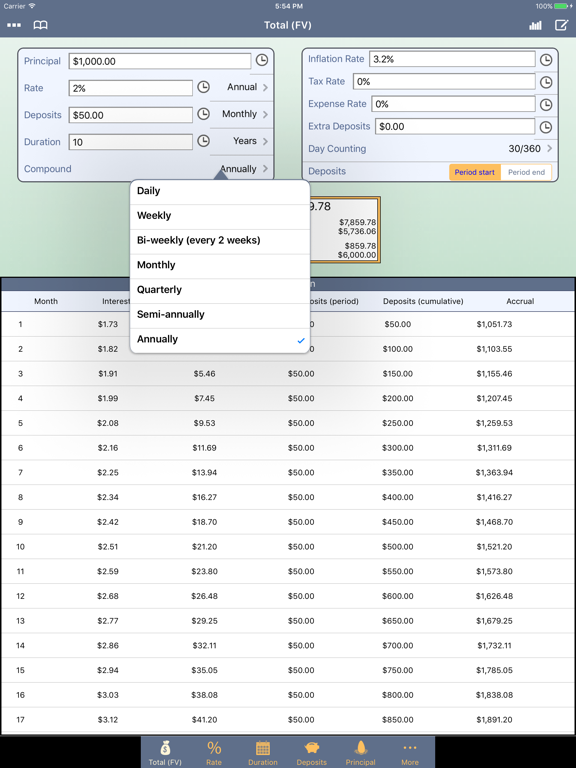Select cumulative interest $13.94

point(204,473)
